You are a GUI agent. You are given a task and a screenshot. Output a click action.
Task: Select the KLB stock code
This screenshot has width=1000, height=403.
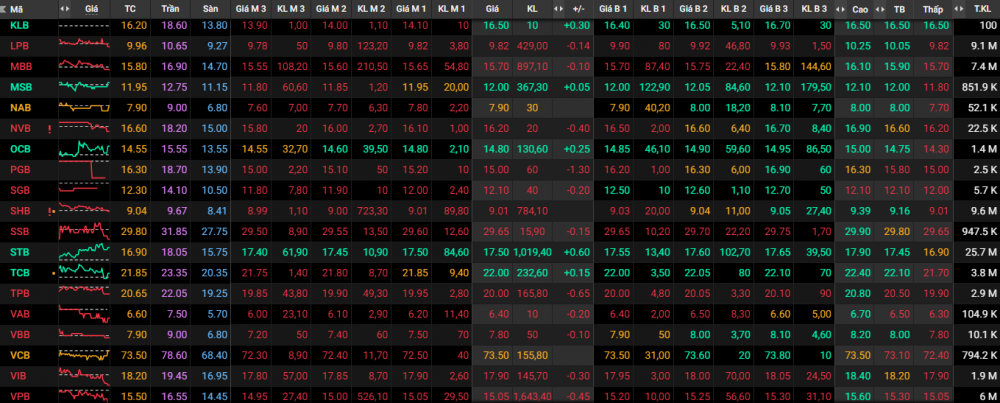[x=20, y=25]
